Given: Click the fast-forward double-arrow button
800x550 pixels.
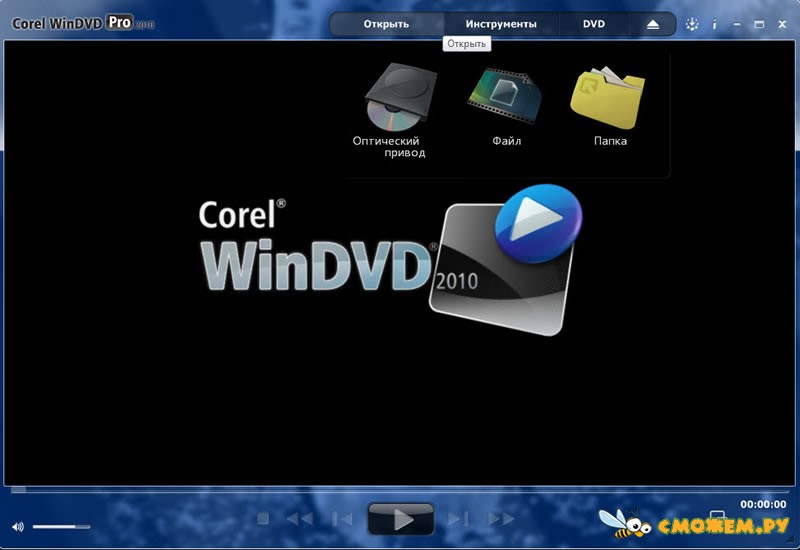Looking at the screenshot, I should click(501, 519).
